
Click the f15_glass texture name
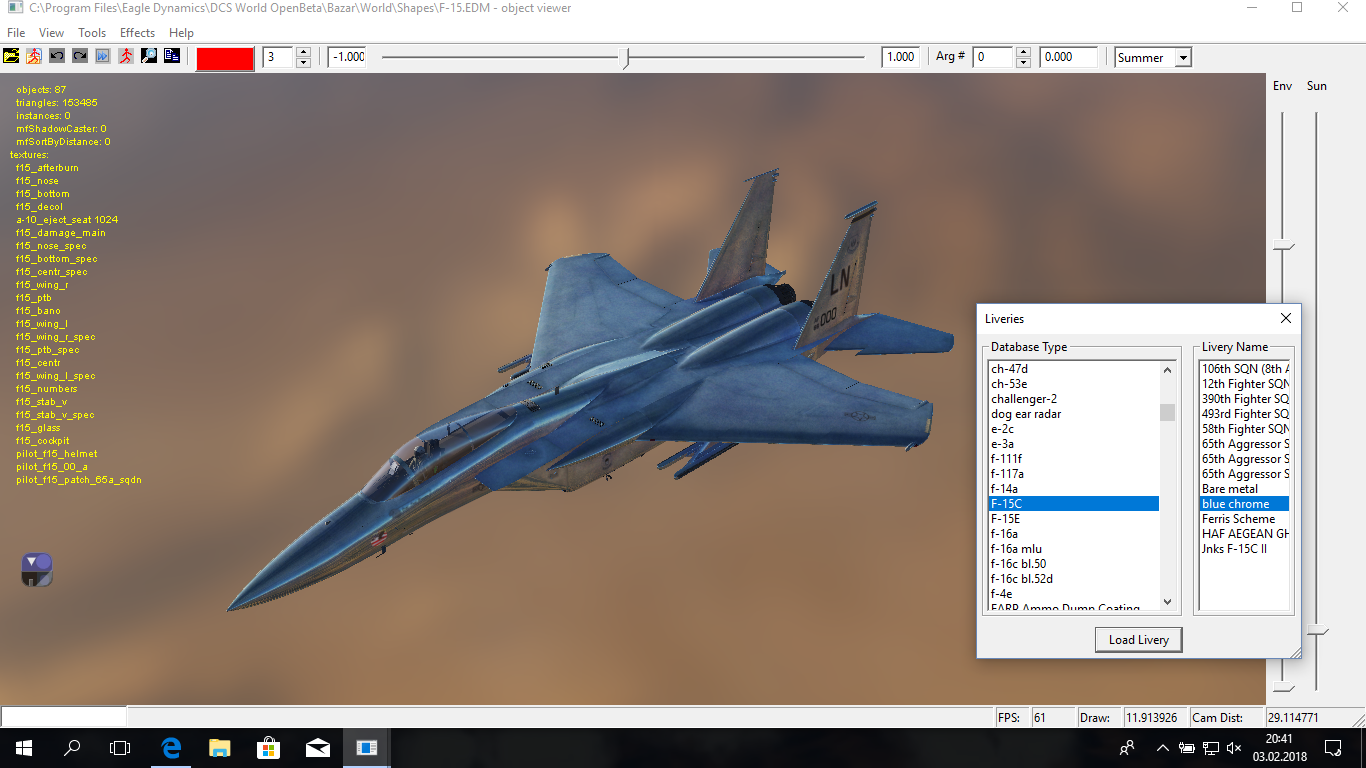tap(38, 428)
